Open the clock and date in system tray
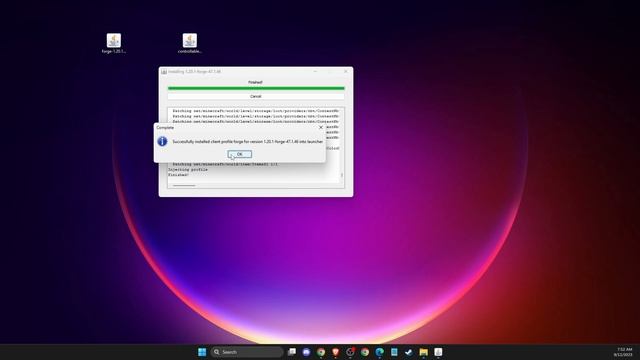Screen dimensions: 640x360 (624, 352)
